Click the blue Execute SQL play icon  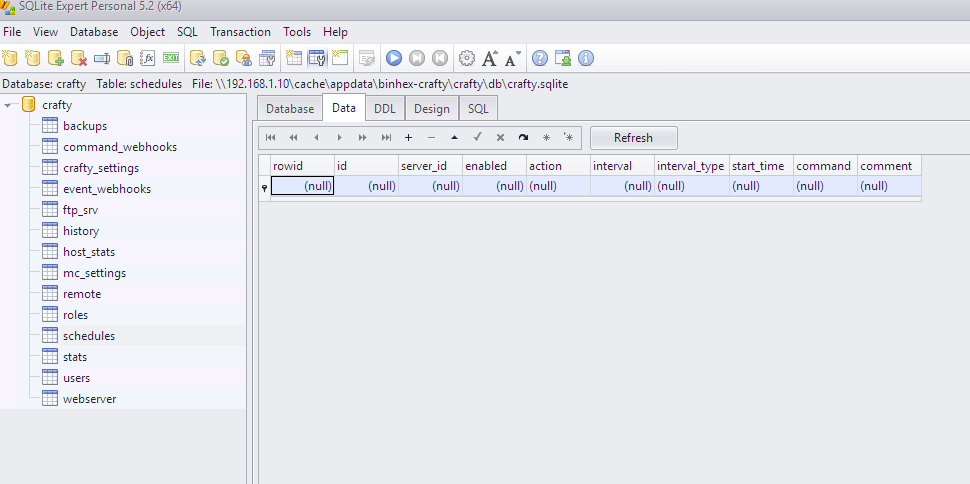click(394, 58)
